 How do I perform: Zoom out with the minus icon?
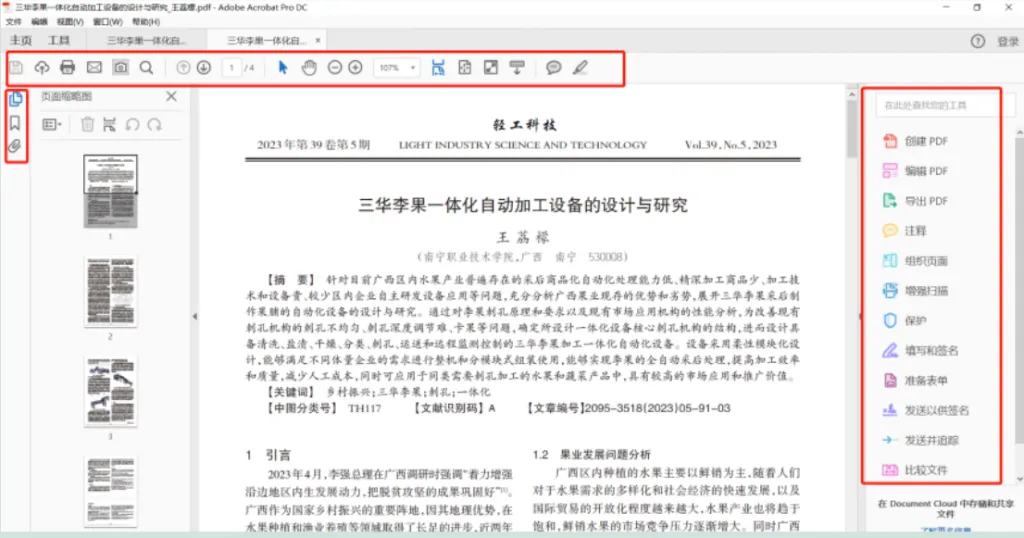click(x=334, y=67)
